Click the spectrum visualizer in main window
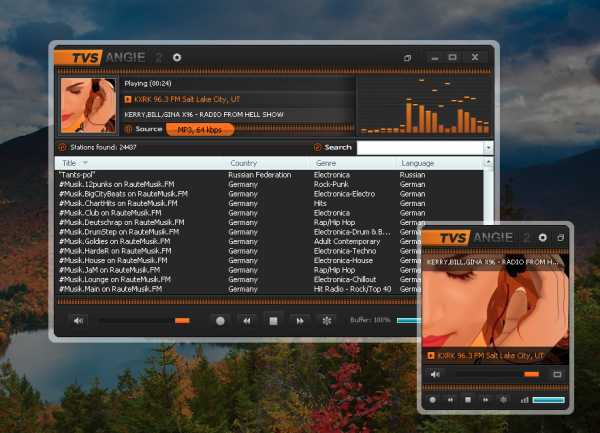600x433 pixels. pyautogui.click(x=424, y=106)
